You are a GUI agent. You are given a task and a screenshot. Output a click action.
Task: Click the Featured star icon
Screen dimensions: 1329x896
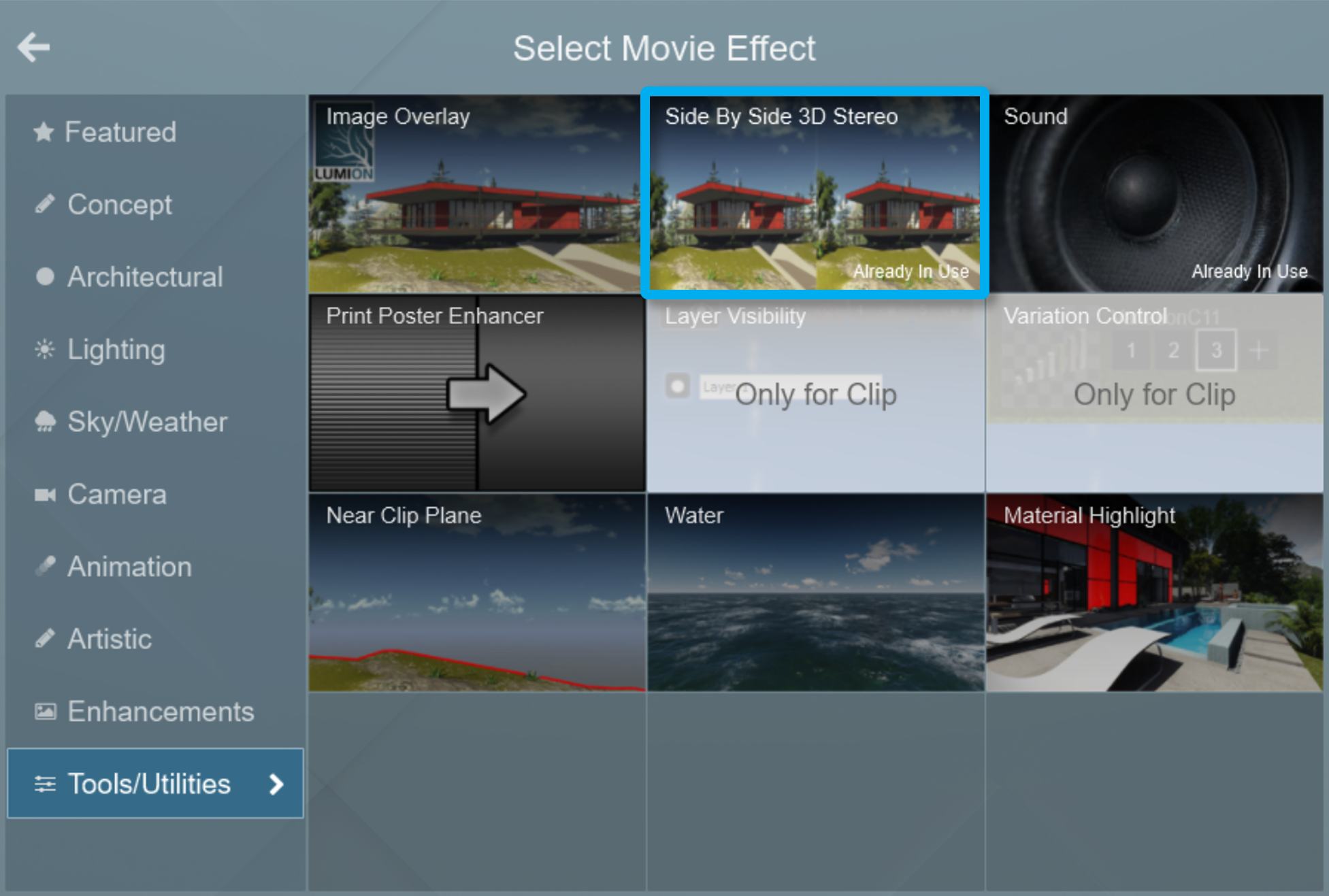[44, 132]
